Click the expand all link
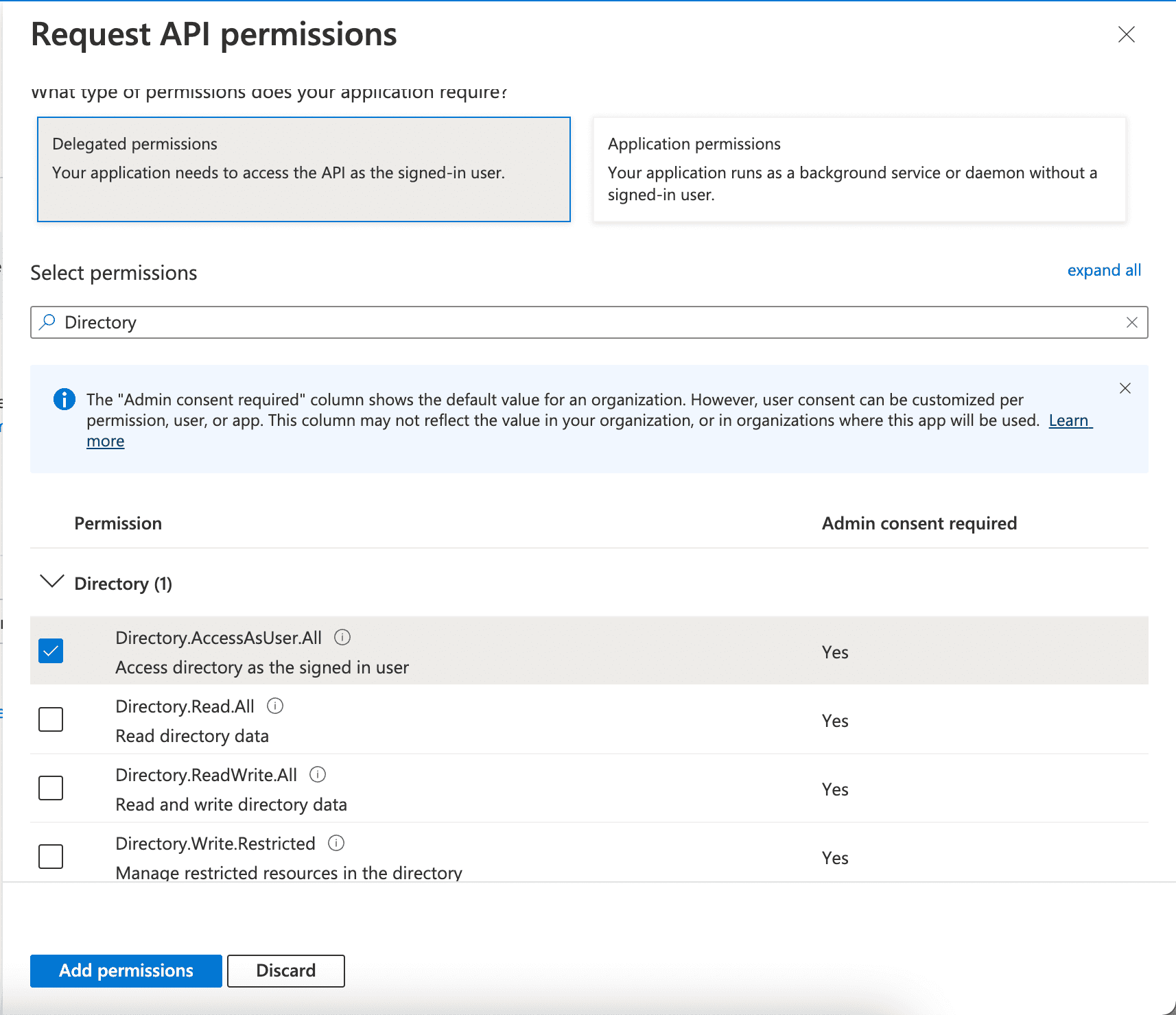 1103,270
